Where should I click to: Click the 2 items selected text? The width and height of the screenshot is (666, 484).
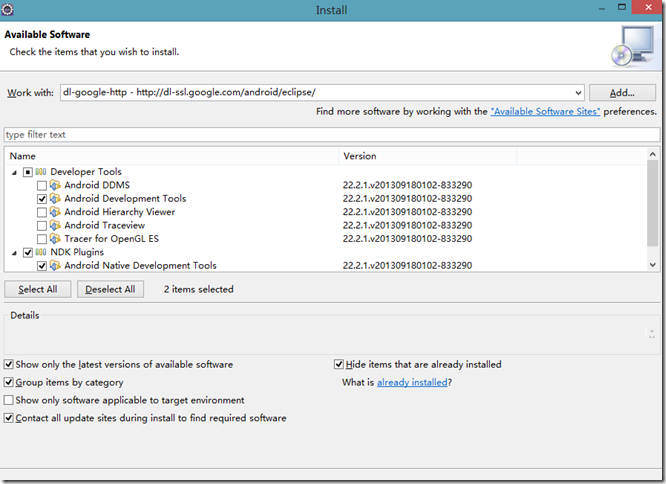point(199,289)
